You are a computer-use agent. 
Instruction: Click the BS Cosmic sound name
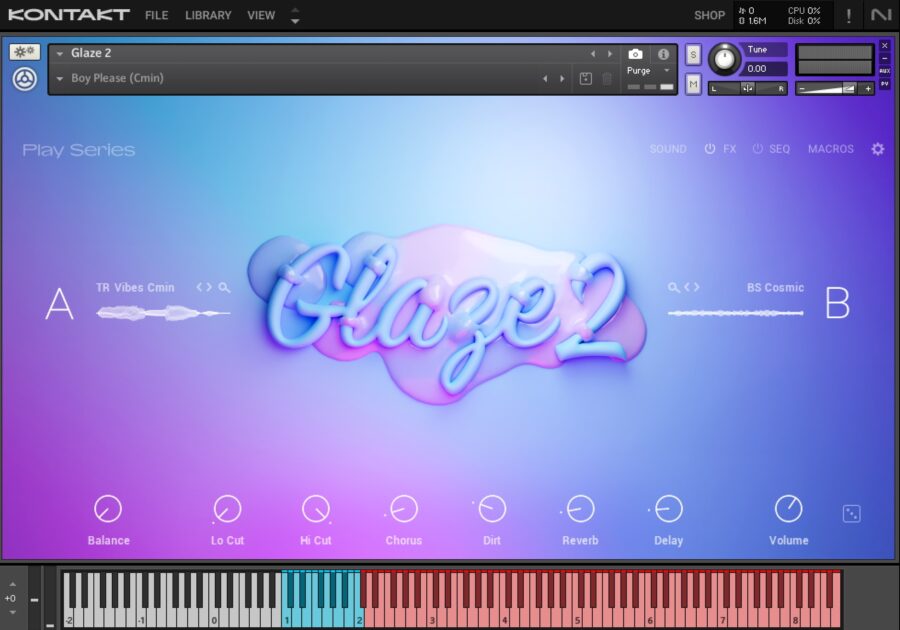[775, 287]
